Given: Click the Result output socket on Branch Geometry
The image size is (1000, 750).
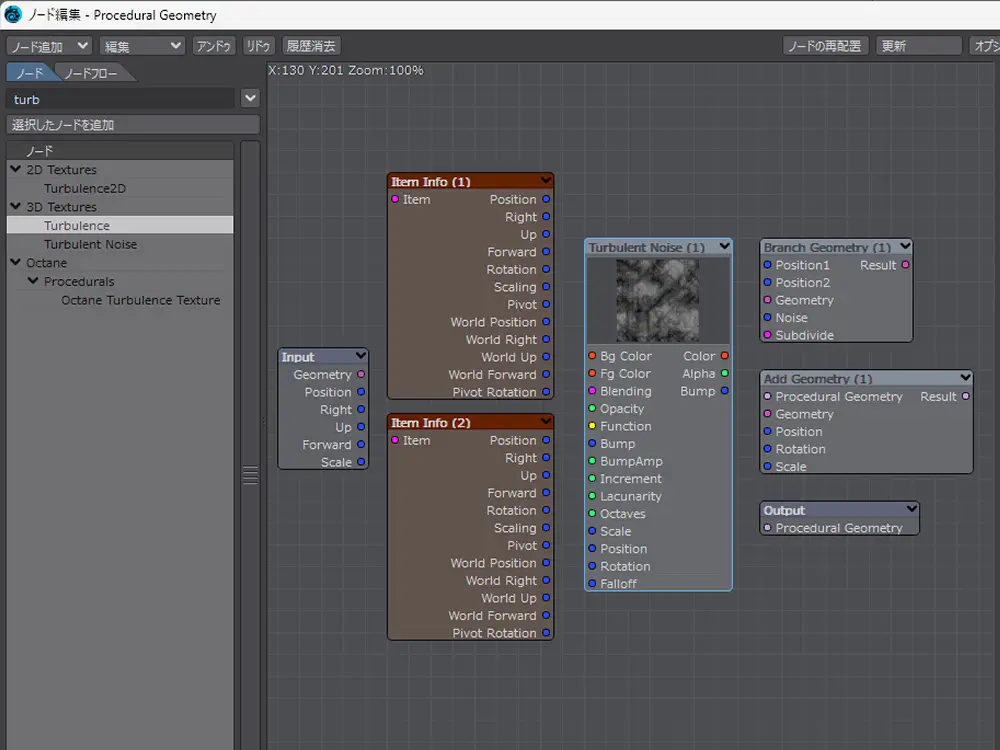Looking at the screenshot, I should click(906, 265).
